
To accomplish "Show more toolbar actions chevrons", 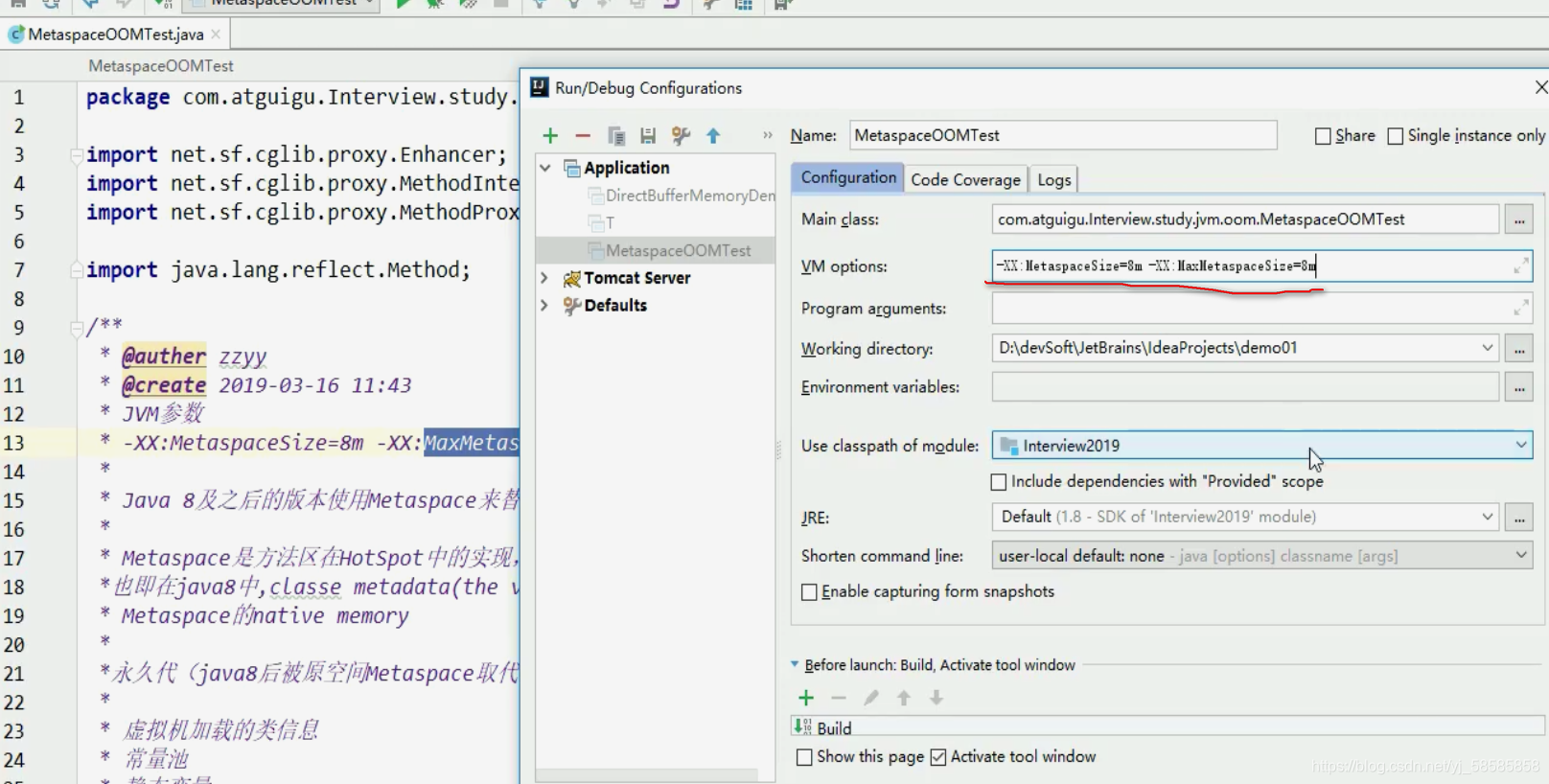I will 768,135.
